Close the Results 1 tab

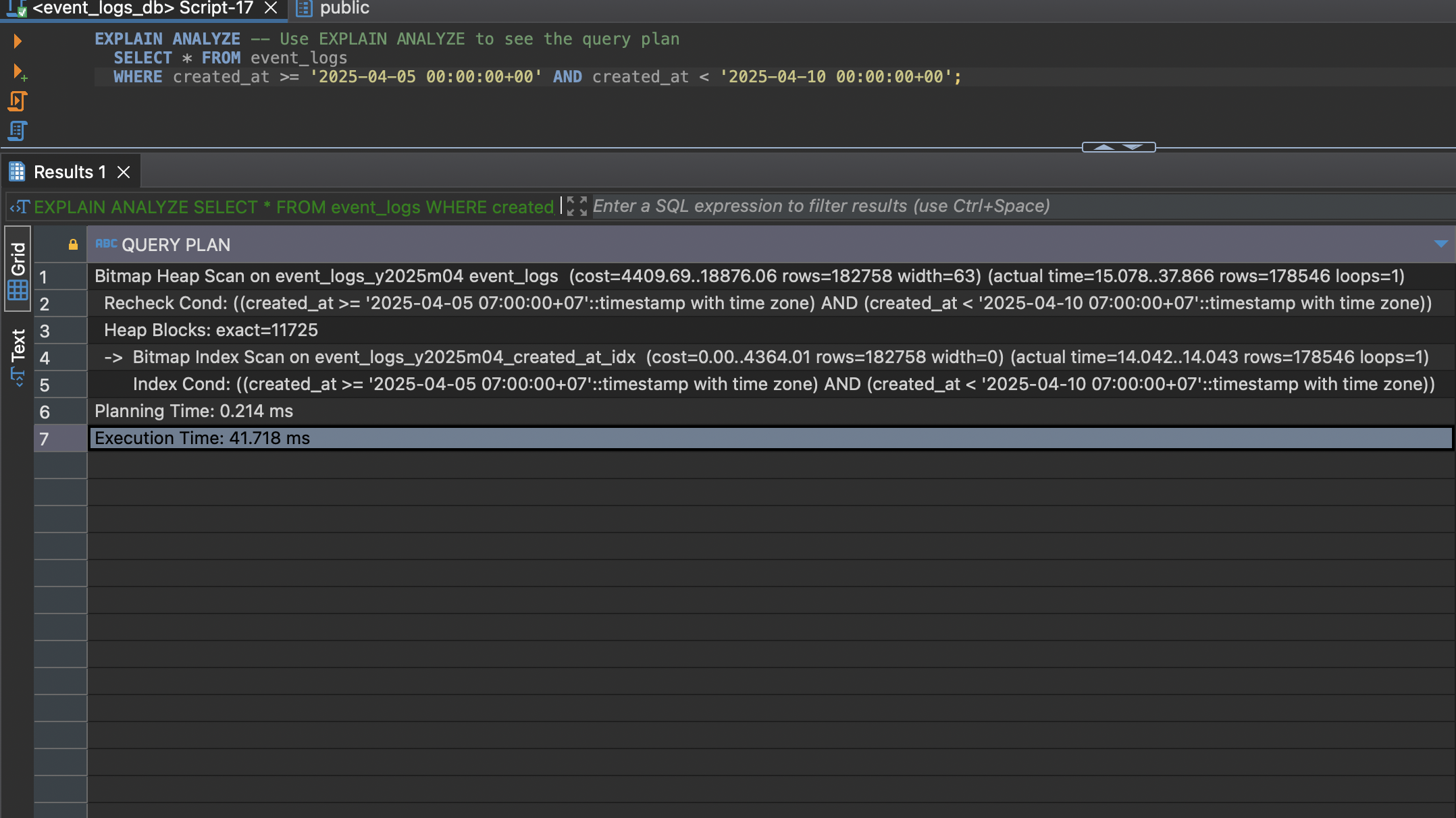point(123,171)
